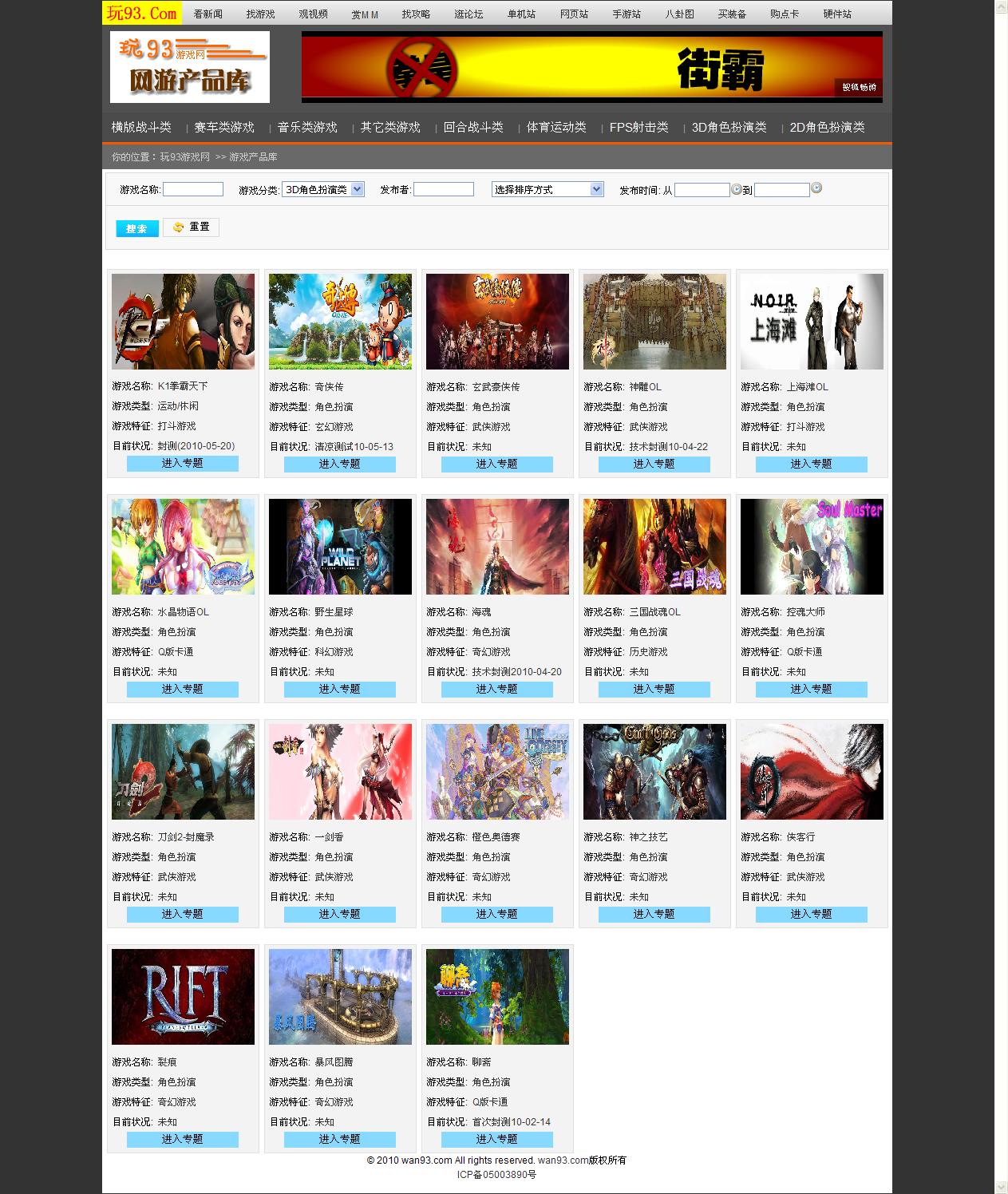
Task: Select the 其它类游戏 category tab
Action: 390,127
